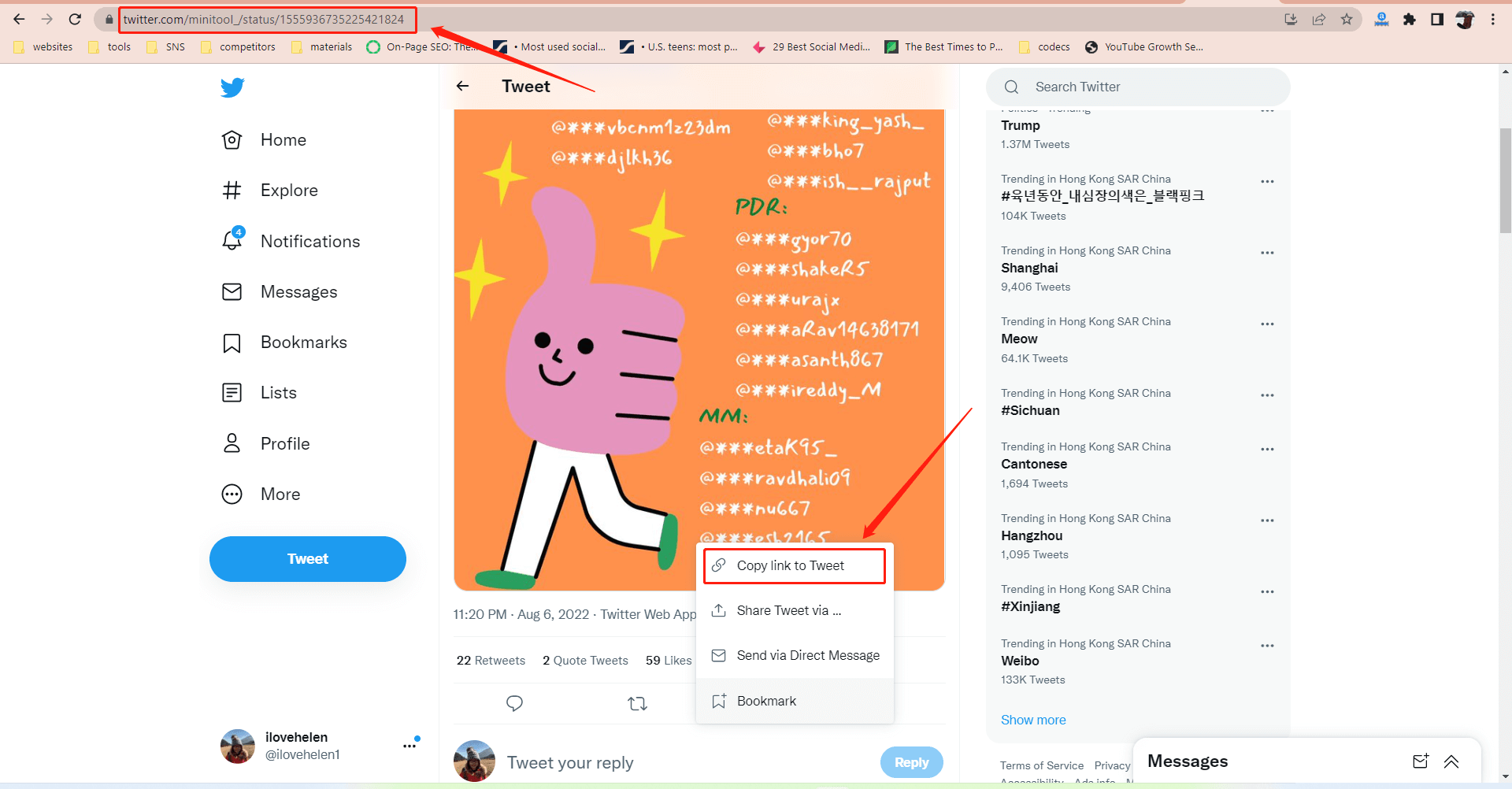Open the SNS bookmarks folder
Image resolution: width=1512 pixels, height=789 pixels.
(166, 47)
